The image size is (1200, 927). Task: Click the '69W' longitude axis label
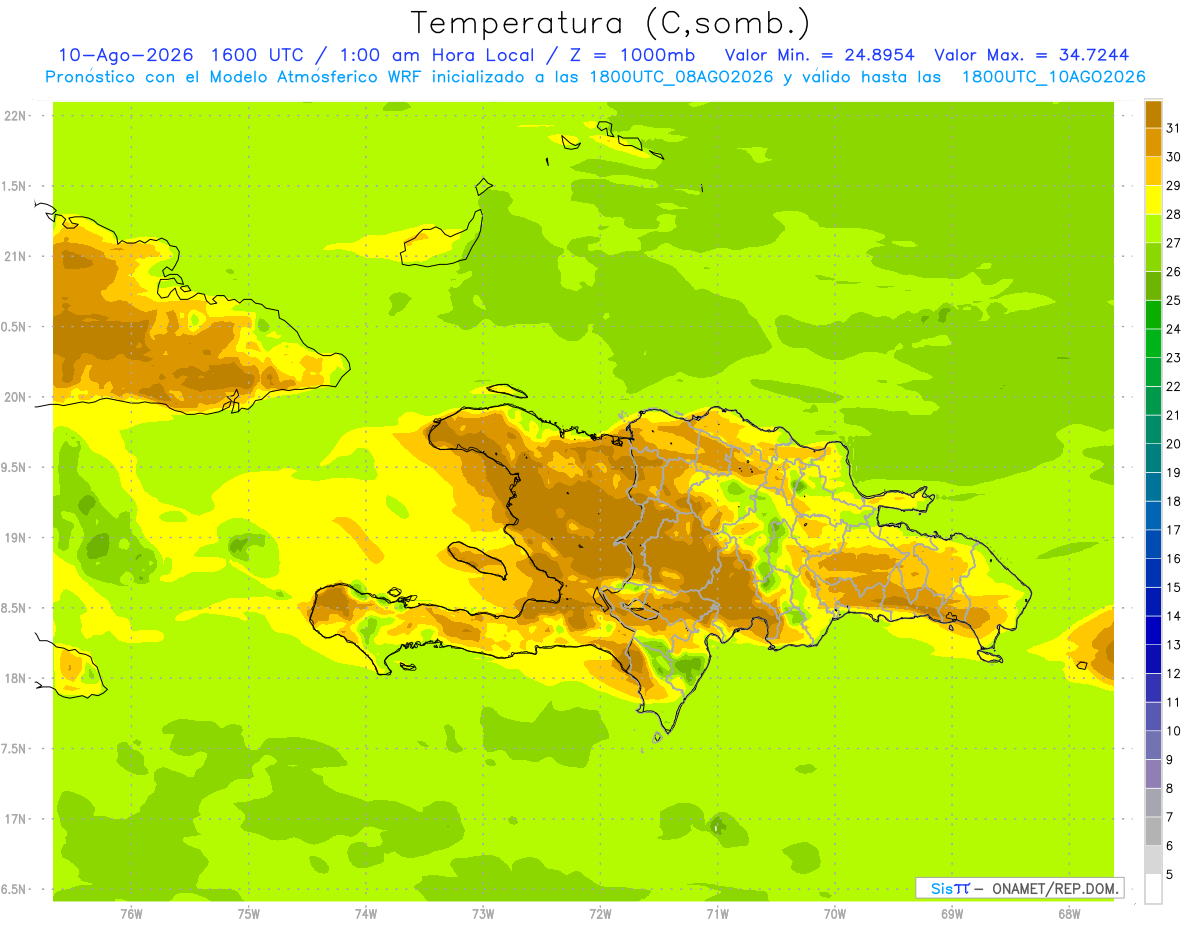tap(951, 913)
